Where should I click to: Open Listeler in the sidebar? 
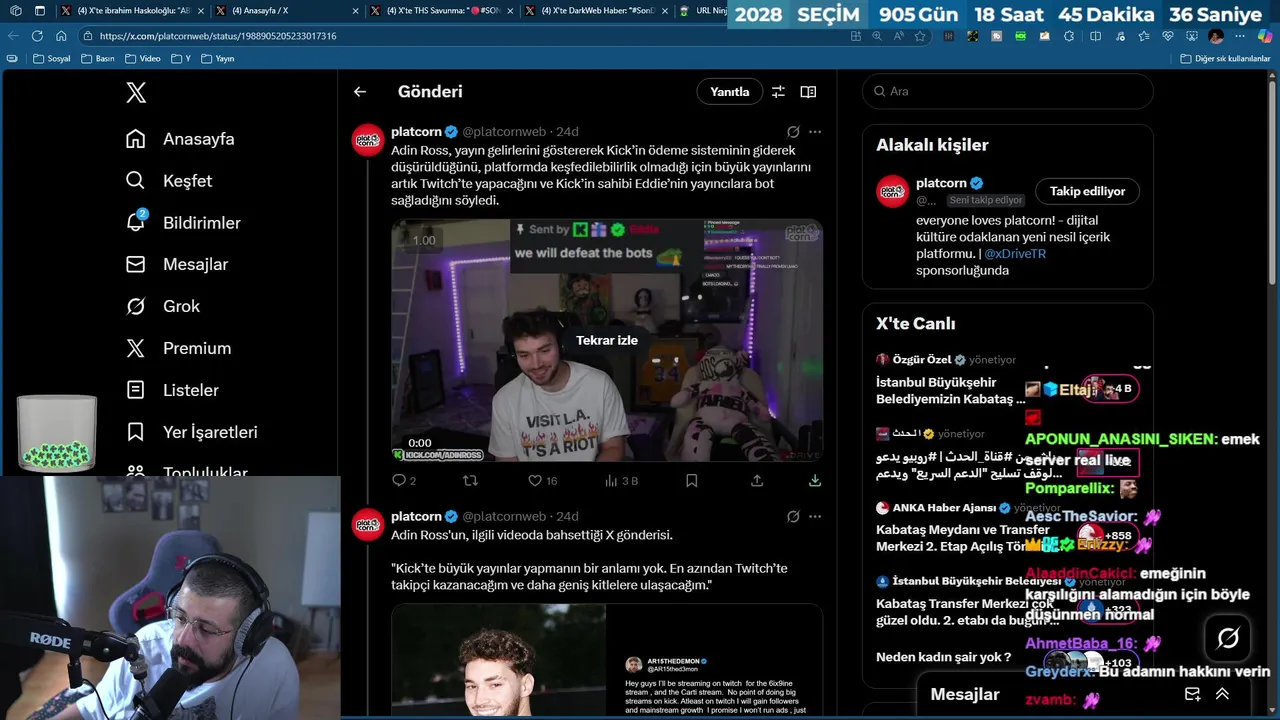(x=172, y=391)
